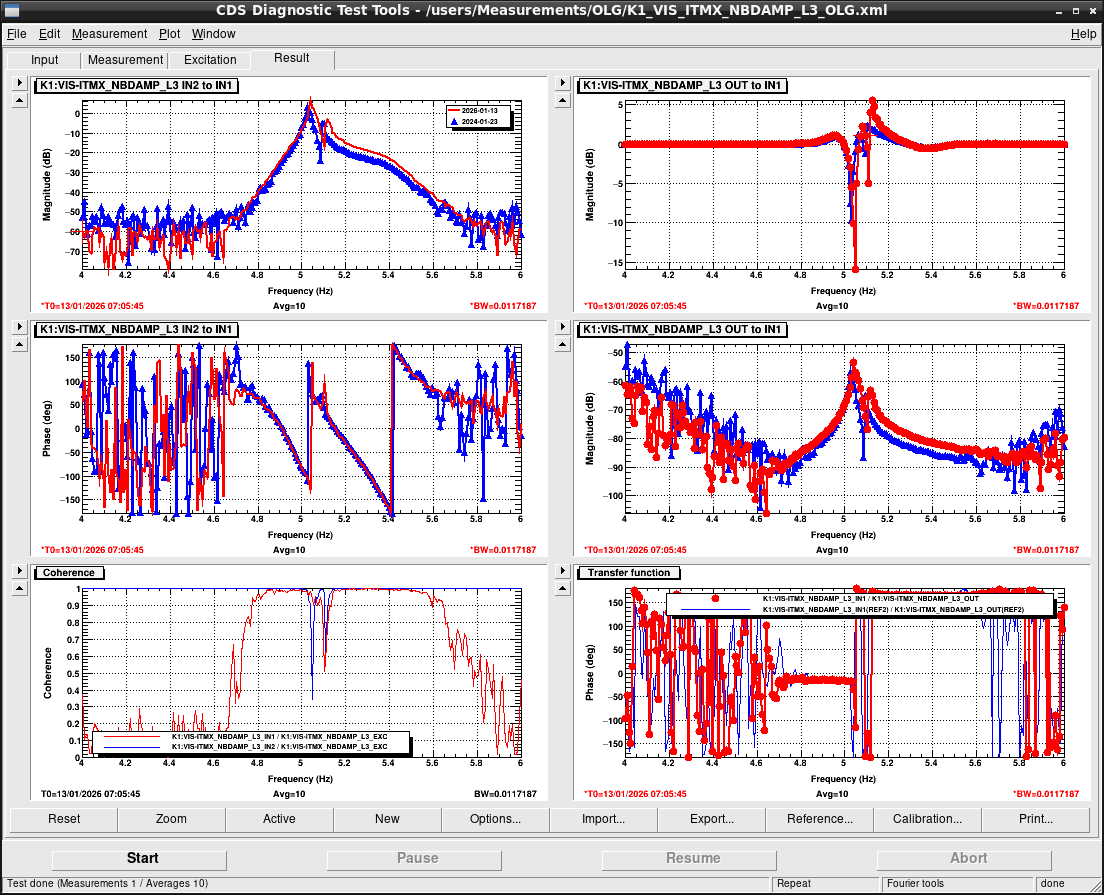Click up-arrow beside the IN2 to IN1 phase plot
1104x895 pixels.
tap(19, 344)
